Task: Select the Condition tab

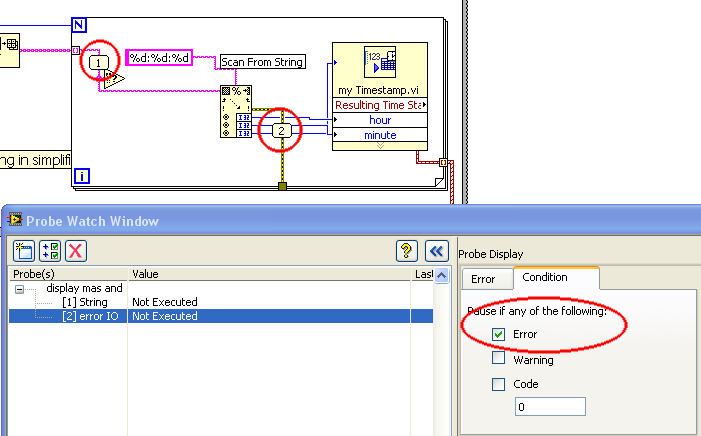Action: 556,277
